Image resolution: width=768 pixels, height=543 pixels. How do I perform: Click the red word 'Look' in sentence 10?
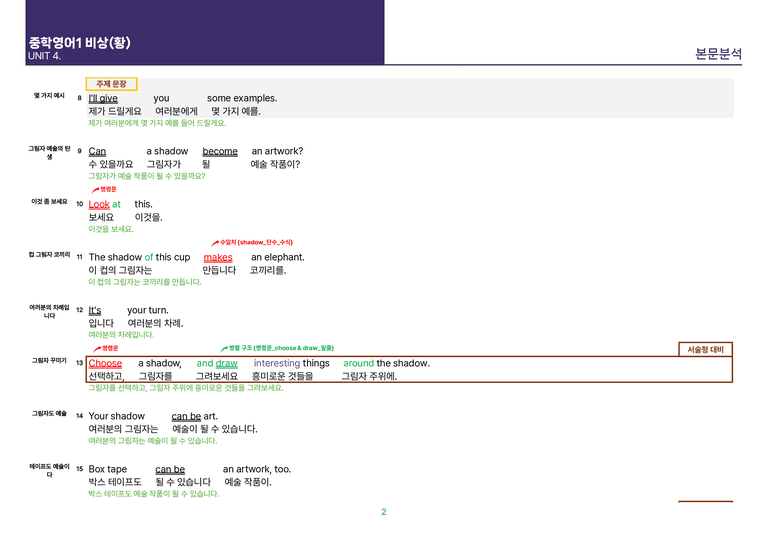[99, 204]
